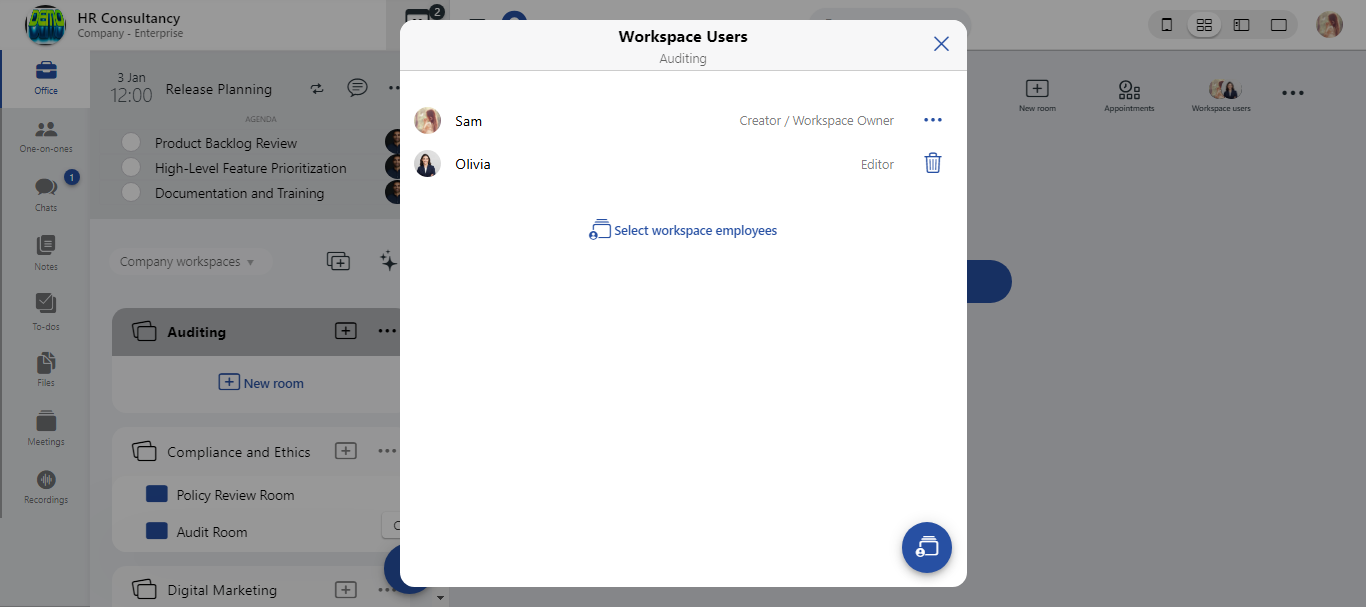
Task: Open the Chats sidebar section
Action: [x=46, y=194]
